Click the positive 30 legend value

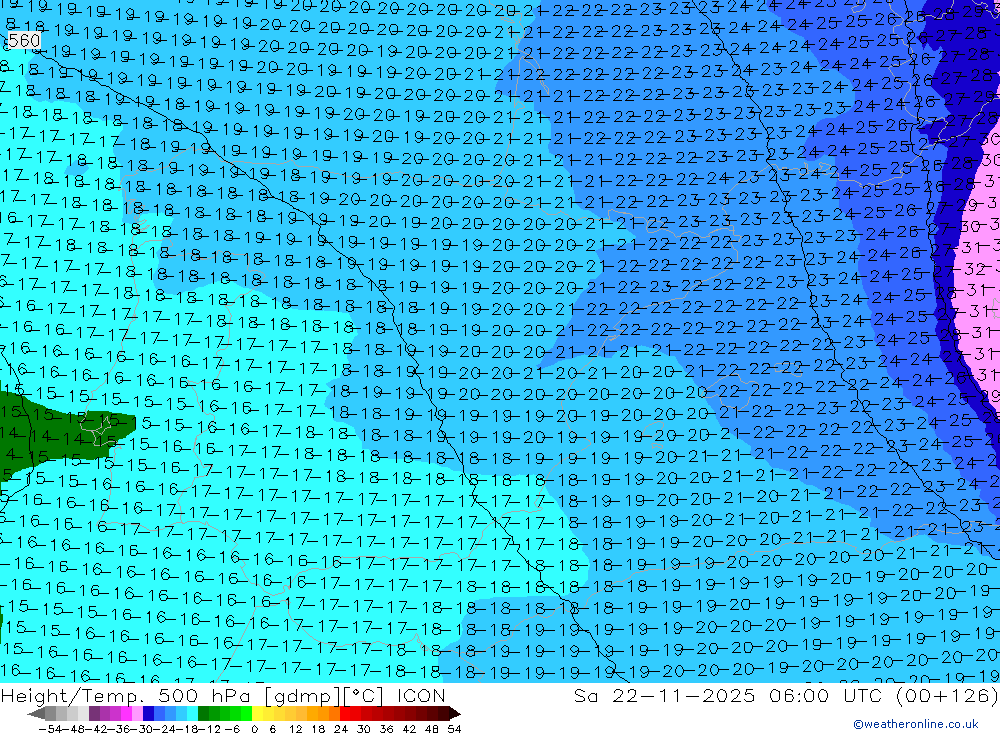(364, 729)
